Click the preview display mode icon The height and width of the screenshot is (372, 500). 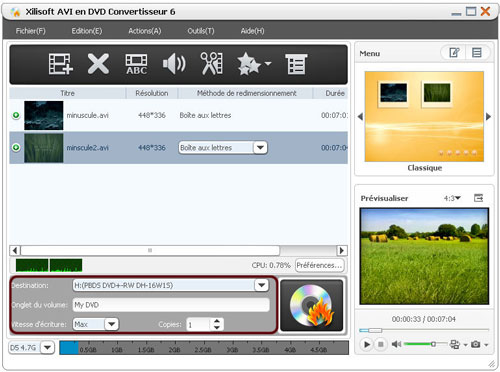[x=454, y=344]
